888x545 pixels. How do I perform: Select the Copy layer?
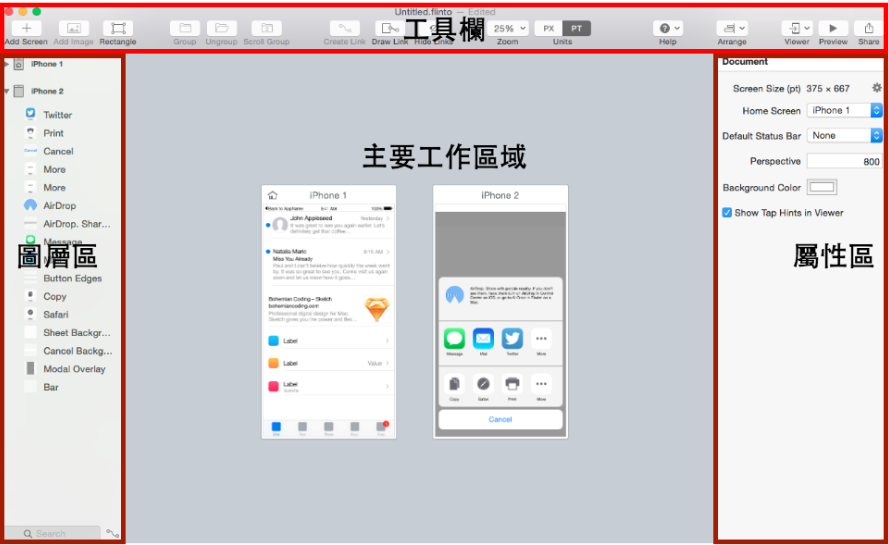62,296
